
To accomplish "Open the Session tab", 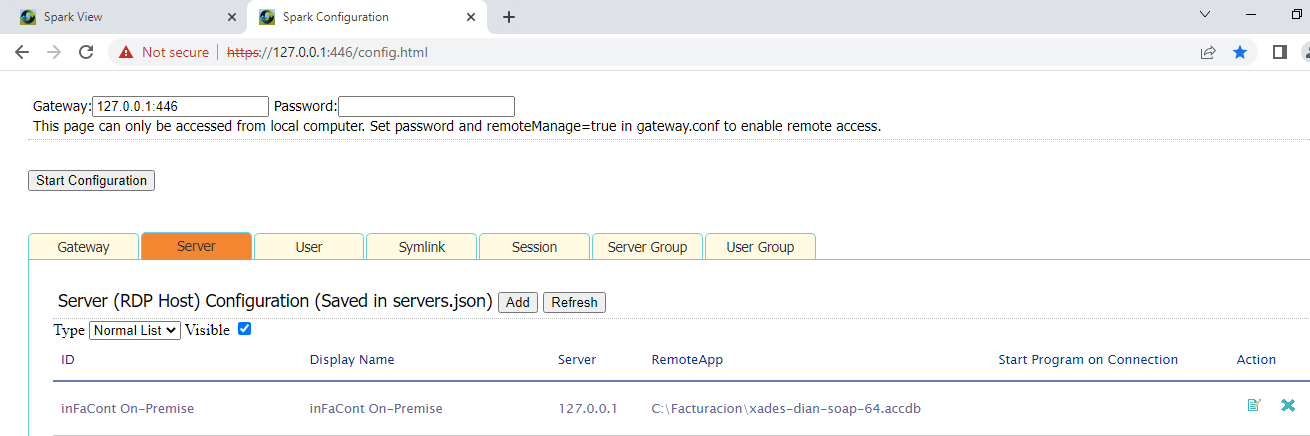I will (534, 247).
